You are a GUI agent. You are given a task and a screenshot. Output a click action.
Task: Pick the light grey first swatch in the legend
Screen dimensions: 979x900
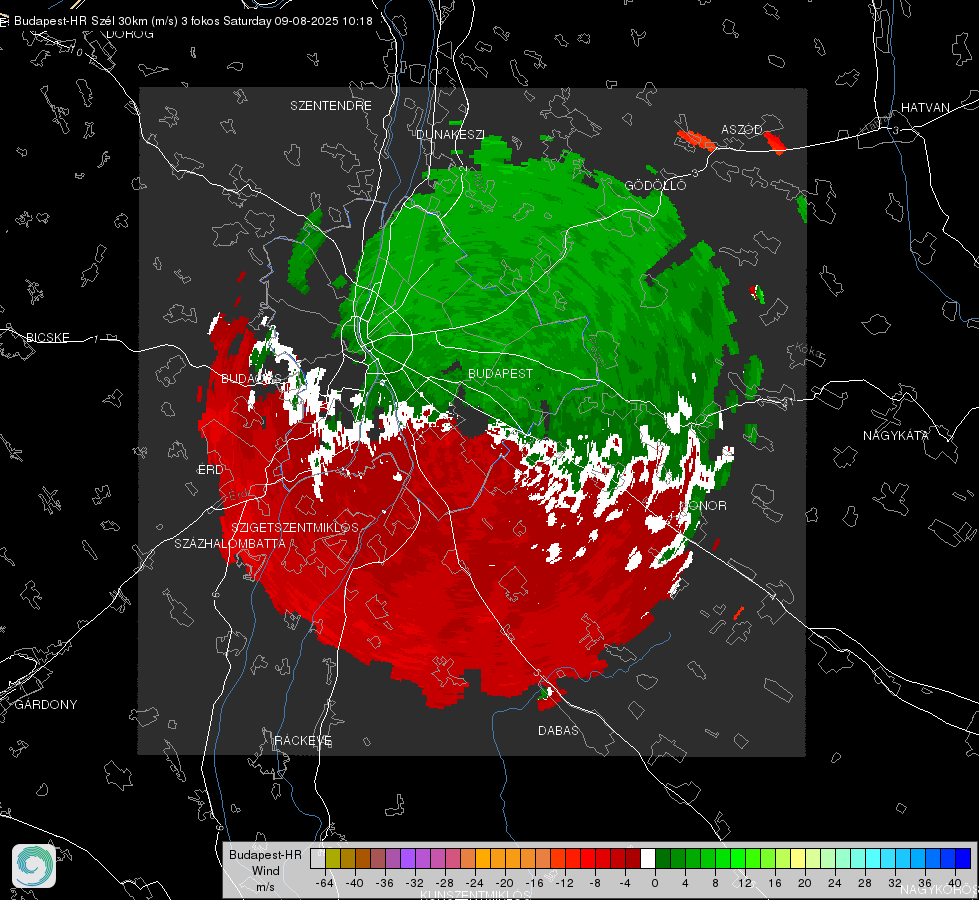click(318, 858)
